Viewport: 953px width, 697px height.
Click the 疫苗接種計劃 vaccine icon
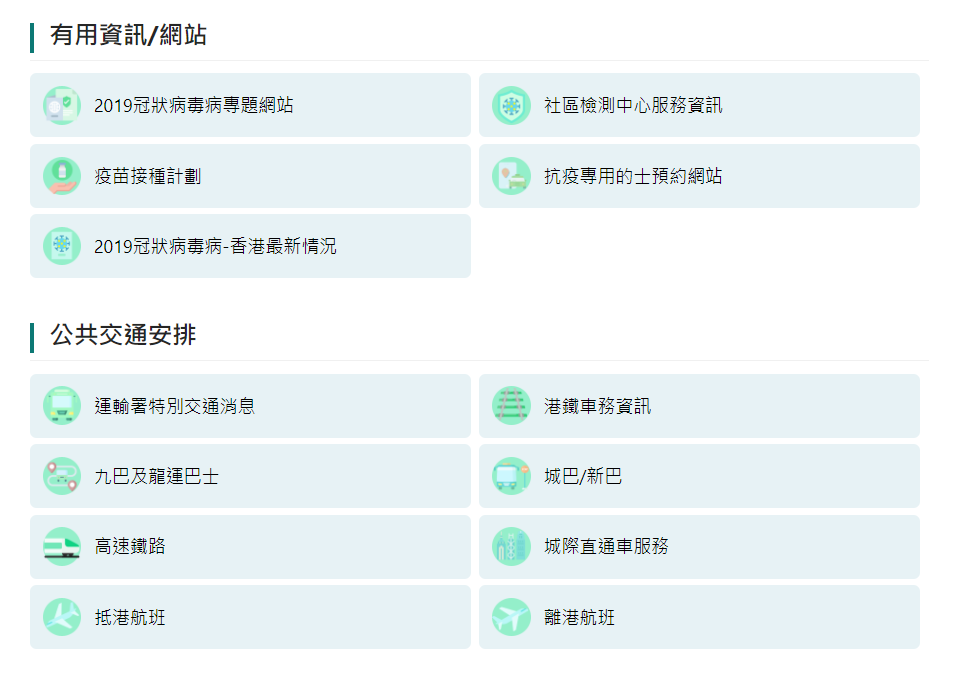62,176
